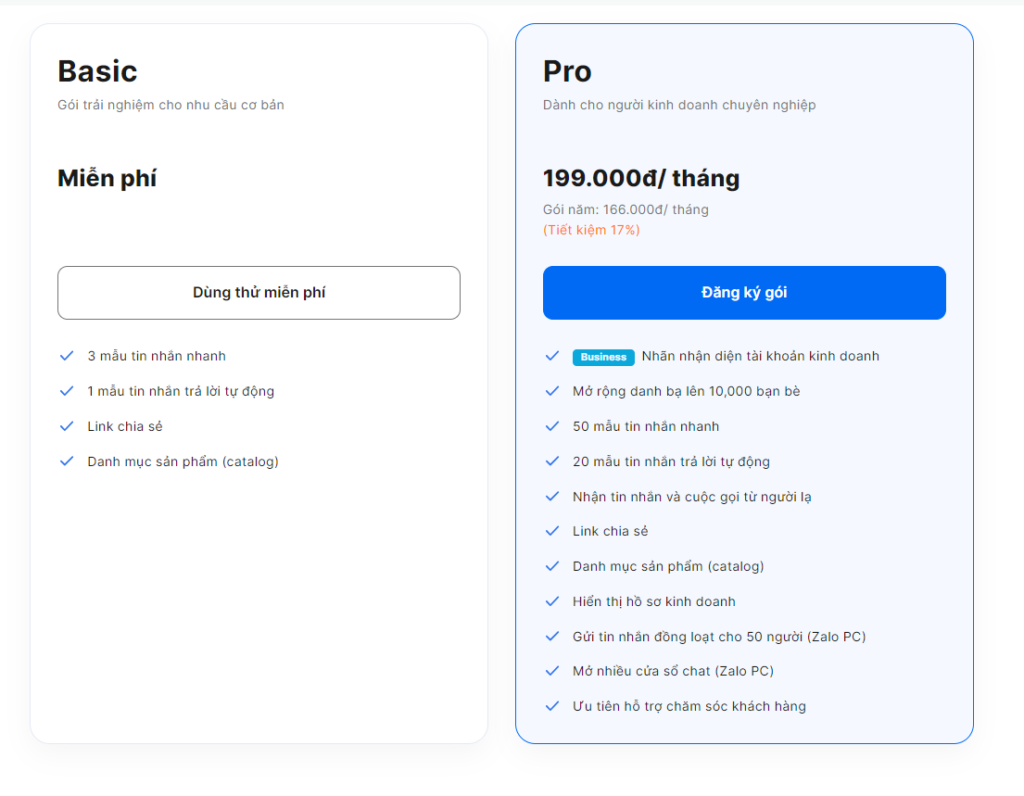Image resolution: width=1024 pixels, height=796 pixels.
Task: Click the 199.000đ/ tháng price text
Action: tap(641, 178)
